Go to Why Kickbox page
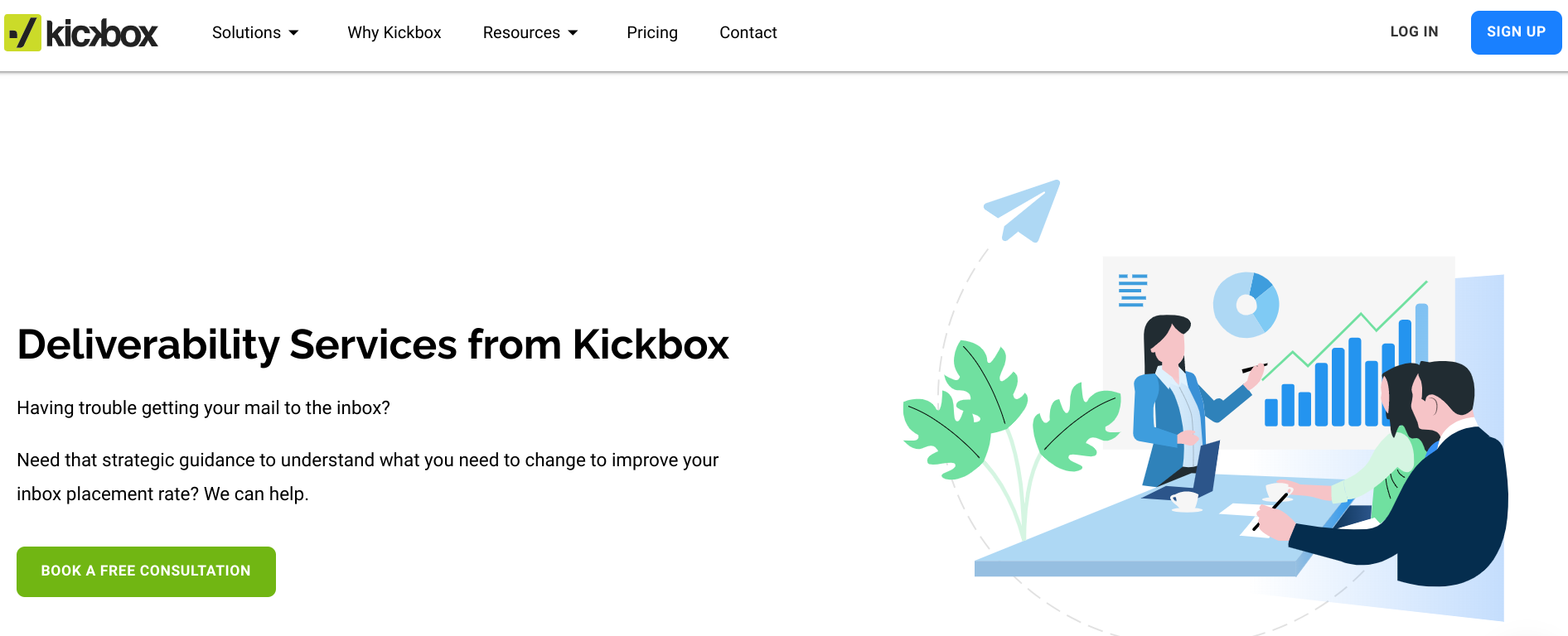 394,33
